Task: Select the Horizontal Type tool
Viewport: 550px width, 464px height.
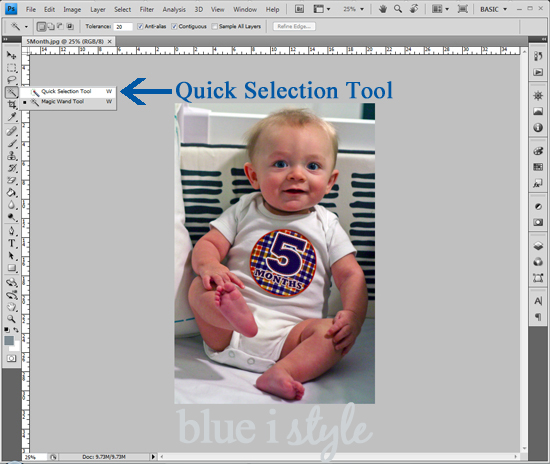Action: [x=12, y=243]
